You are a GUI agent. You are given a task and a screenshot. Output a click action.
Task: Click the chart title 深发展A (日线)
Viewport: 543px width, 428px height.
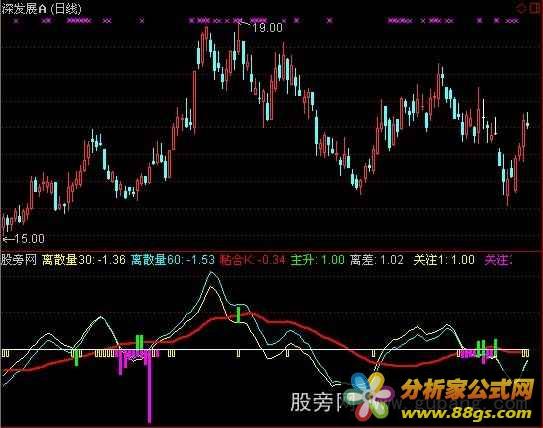click(x=41, y=9)
